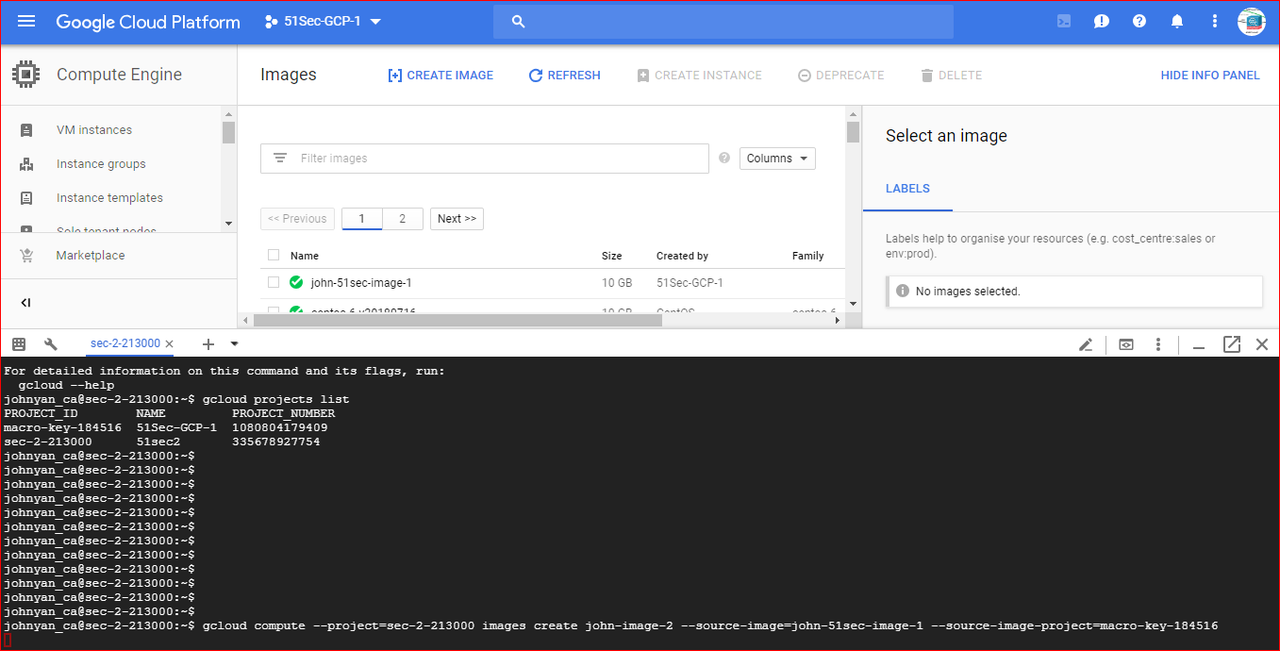Open the feedback icon in the header
This screenshot has height=651, width=1280.
(x=1102, y=21)
